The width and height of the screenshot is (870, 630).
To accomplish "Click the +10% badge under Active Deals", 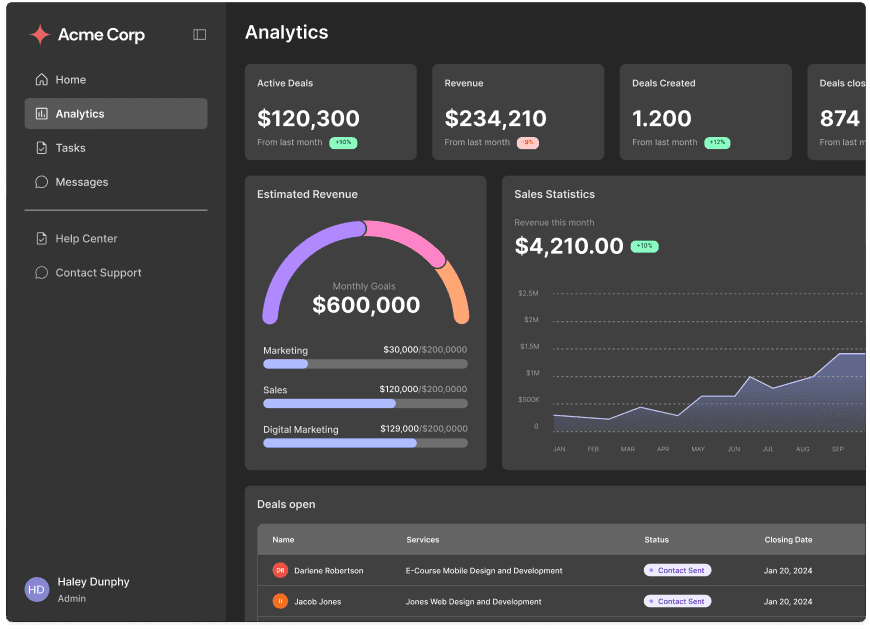I will [343, 143].
